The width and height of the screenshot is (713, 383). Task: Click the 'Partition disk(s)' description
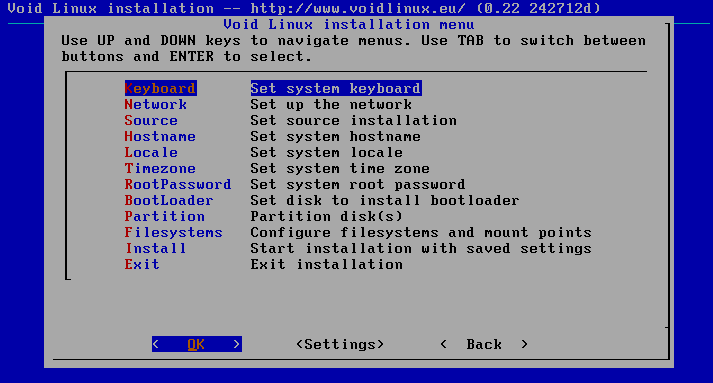point(326,216)
